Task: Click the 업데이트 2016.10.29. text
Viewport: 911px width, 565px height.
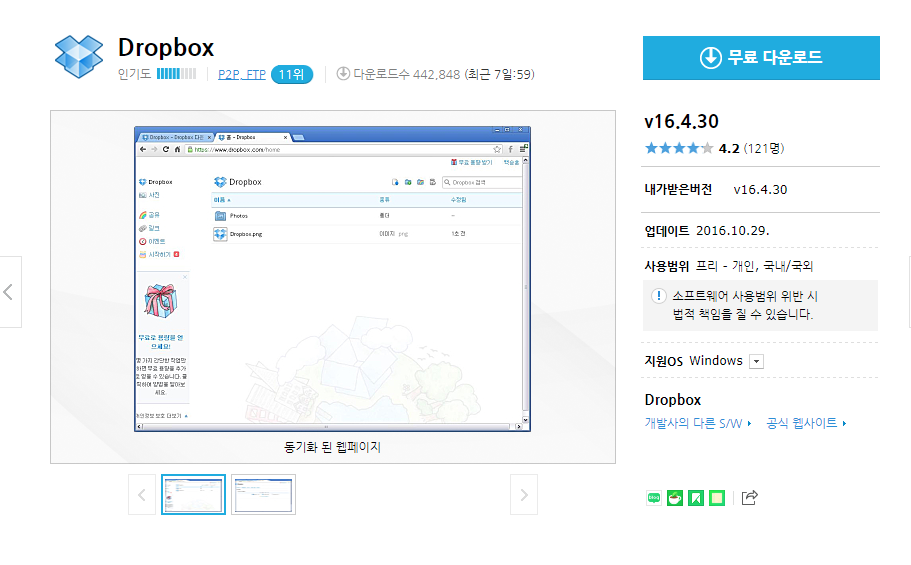Action: pyautogui.click(x=706, y=231)
